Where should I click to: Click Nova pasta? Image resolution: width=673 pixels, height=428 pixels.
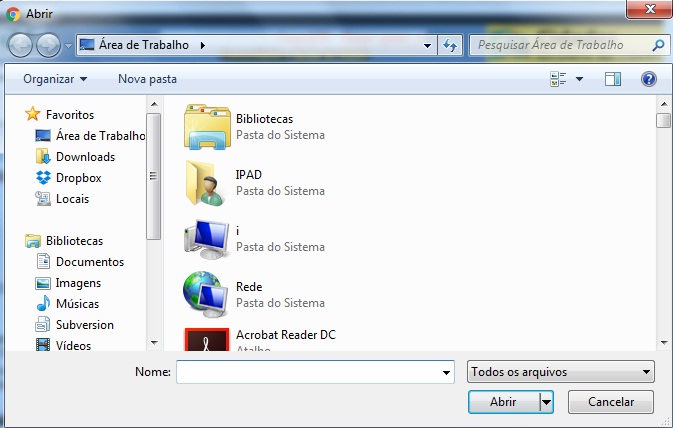click(147, 79)
